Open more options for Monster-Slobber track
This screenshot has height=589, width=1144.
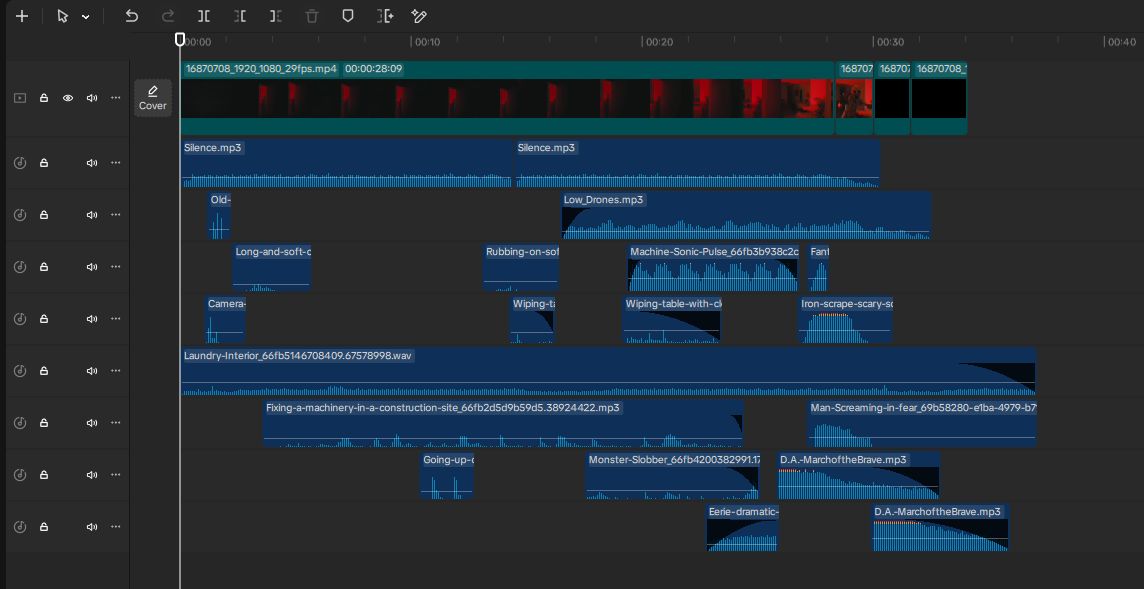coord(115,474)
